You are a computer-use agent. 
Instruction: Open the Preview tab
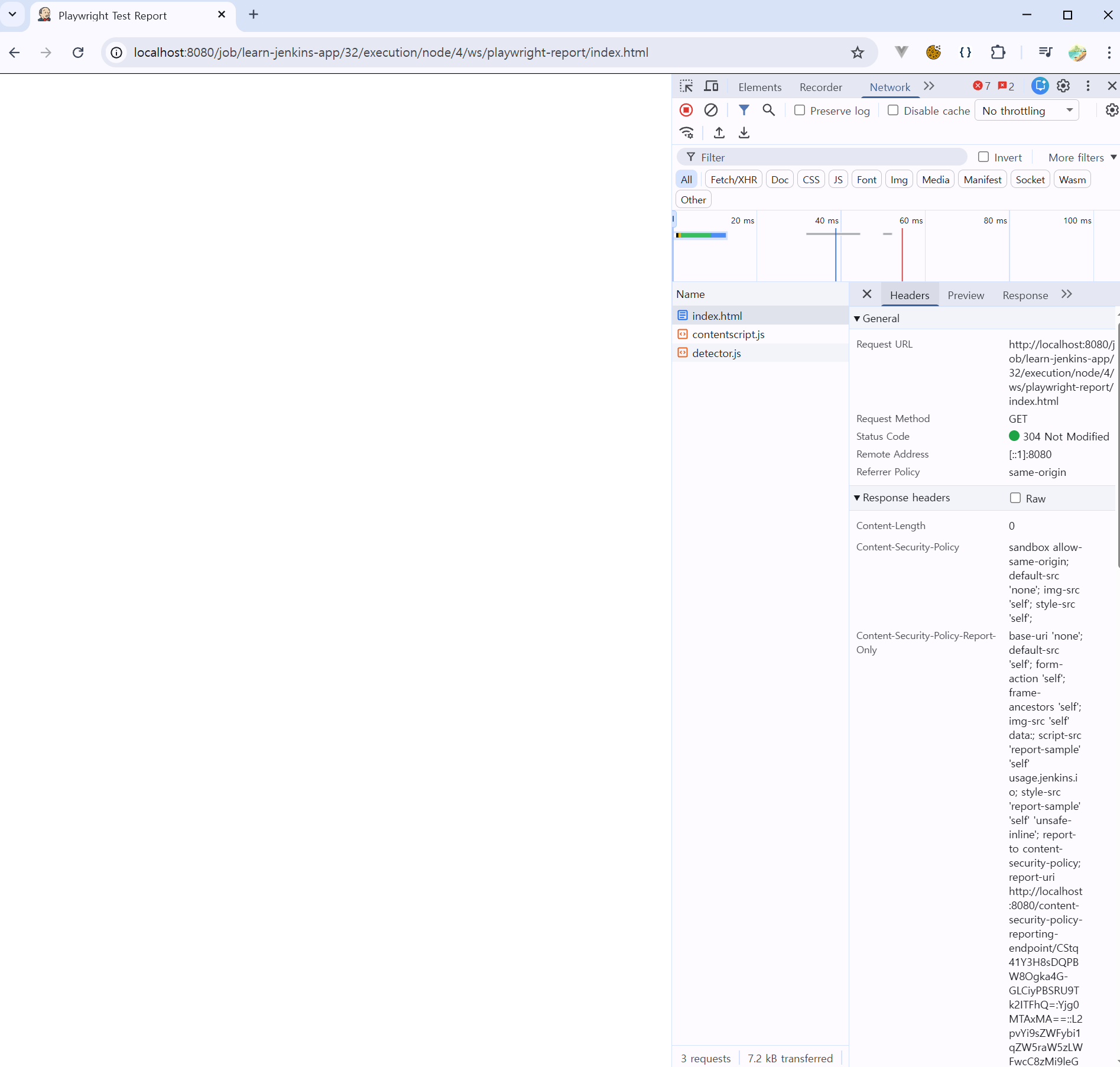coord(966,296)
